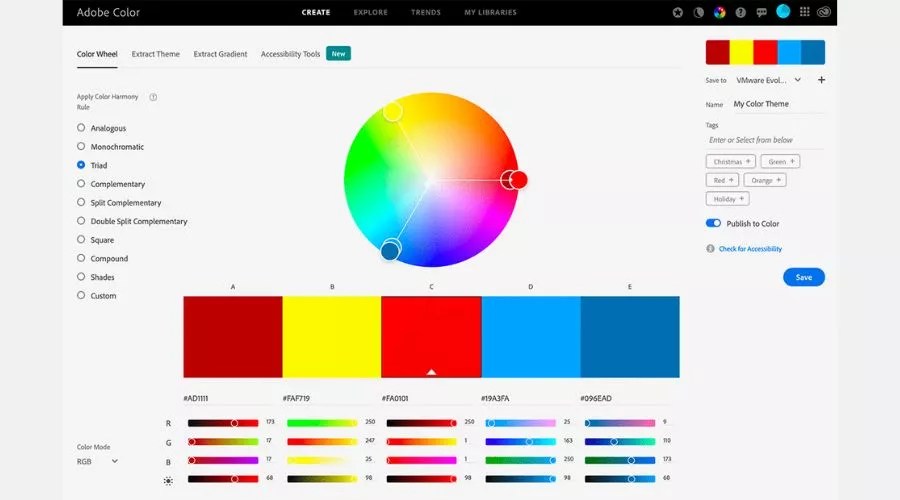Click the white base-color triangle in swatch C

pos(431,372)
